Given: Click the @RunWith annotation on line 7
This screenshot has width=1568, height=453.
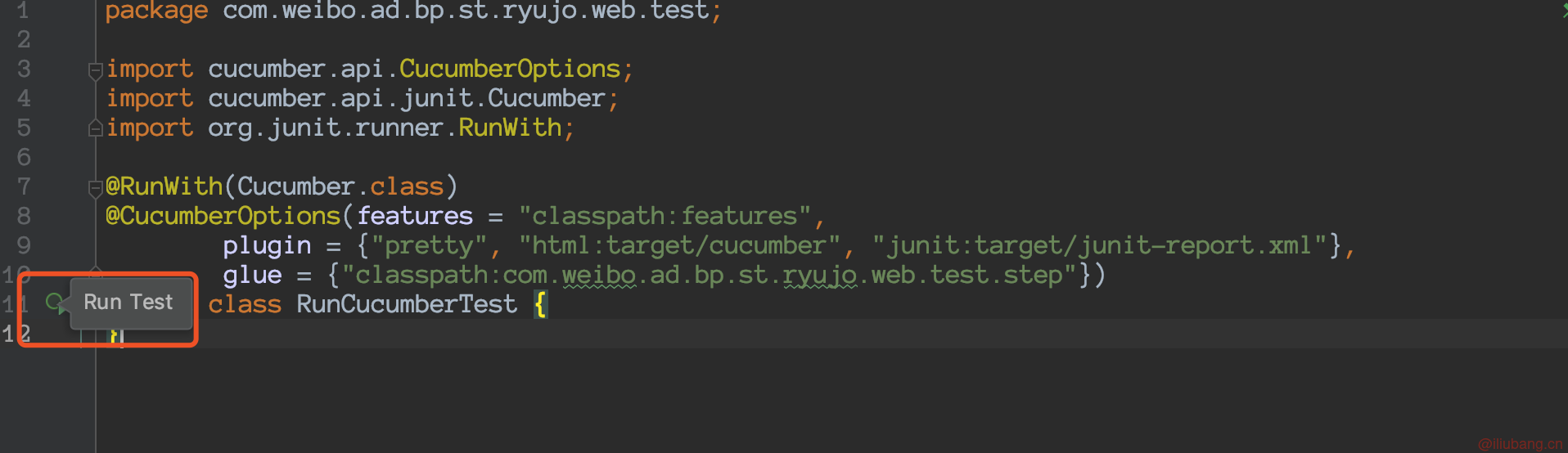Looking at the screenshot, I should tap(164, 186).
